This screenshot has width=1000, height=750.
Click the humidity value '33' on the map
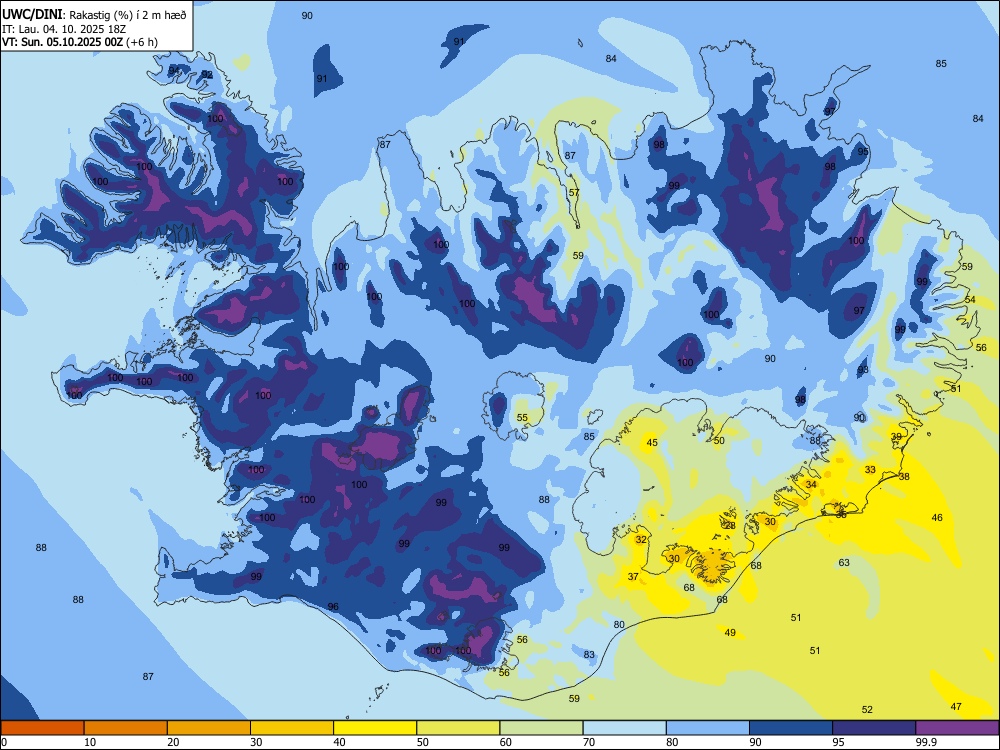pos(870,470)
